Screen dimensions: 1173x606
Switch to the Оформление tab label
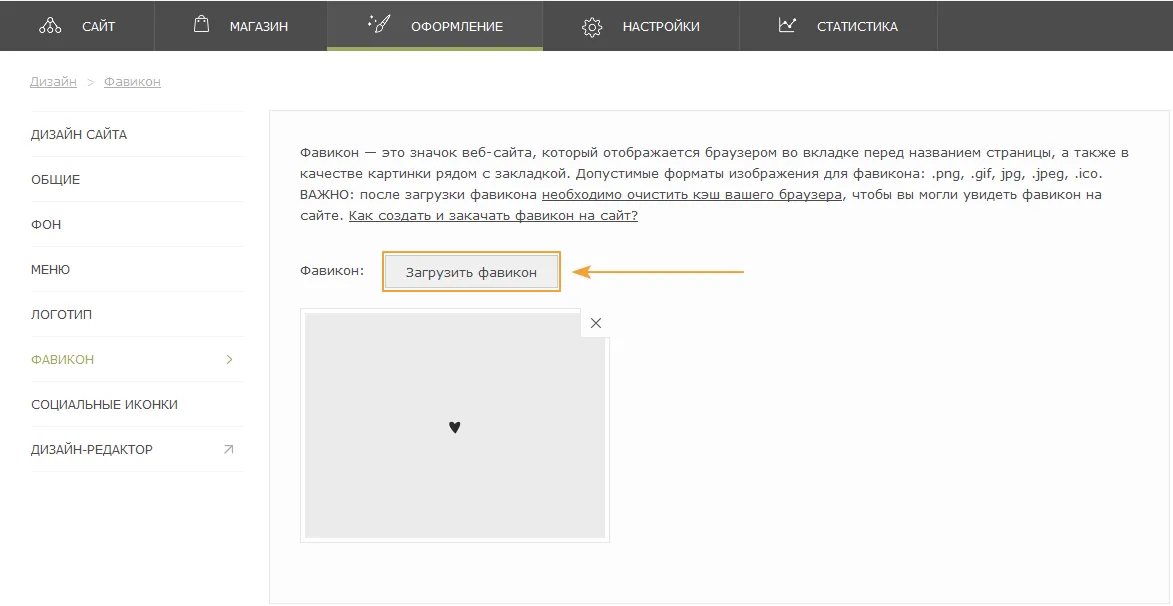(457, 27)
